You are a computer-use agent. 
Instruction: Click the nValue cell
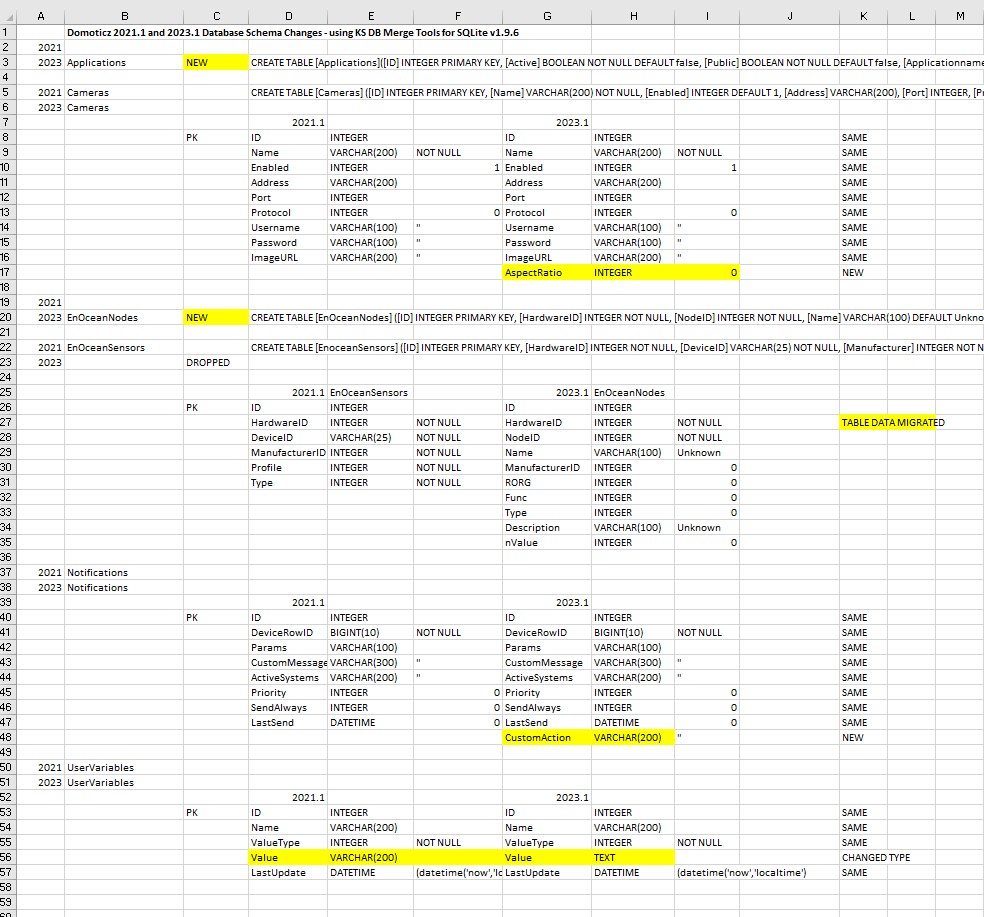click(x=547, y=543)
